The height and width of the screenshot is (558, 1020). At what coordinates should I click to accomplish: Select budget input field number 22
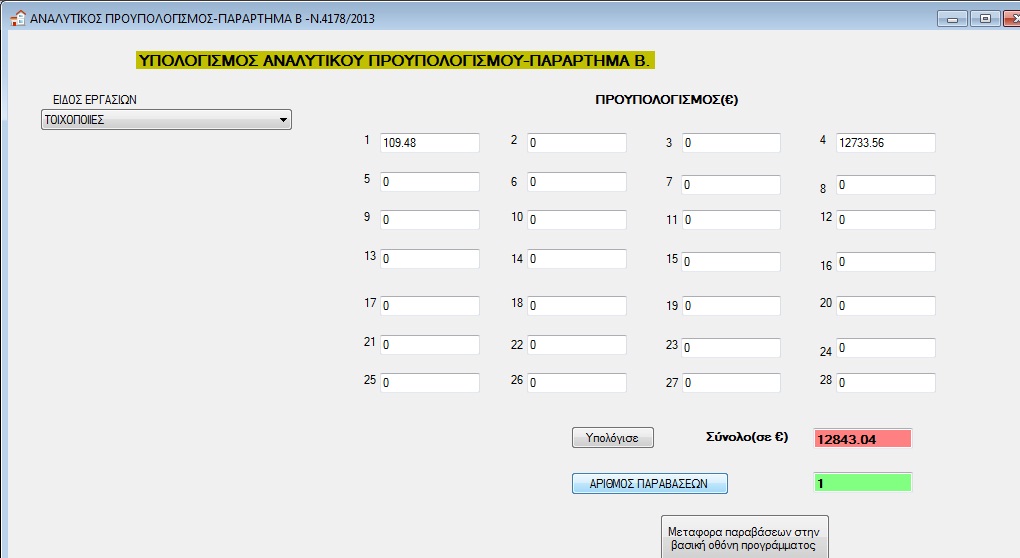576,345
